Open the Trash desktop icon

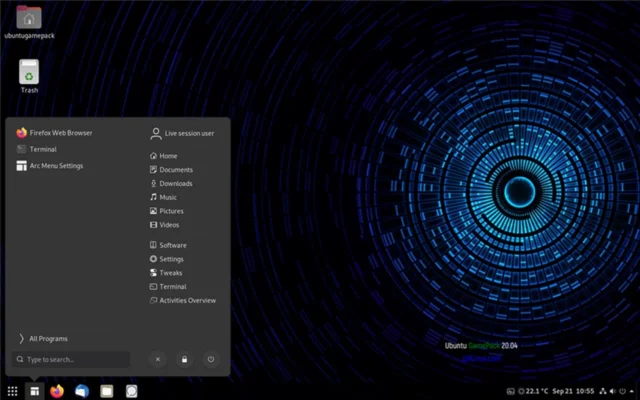[30, 74]
